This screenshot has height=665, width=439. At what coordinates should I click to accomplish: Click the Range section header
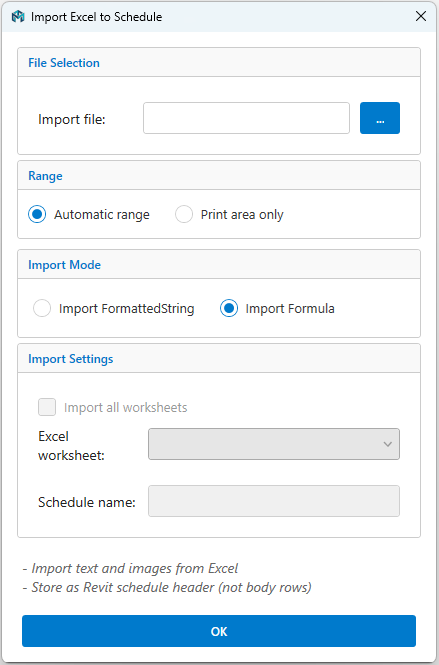[45, 176]
